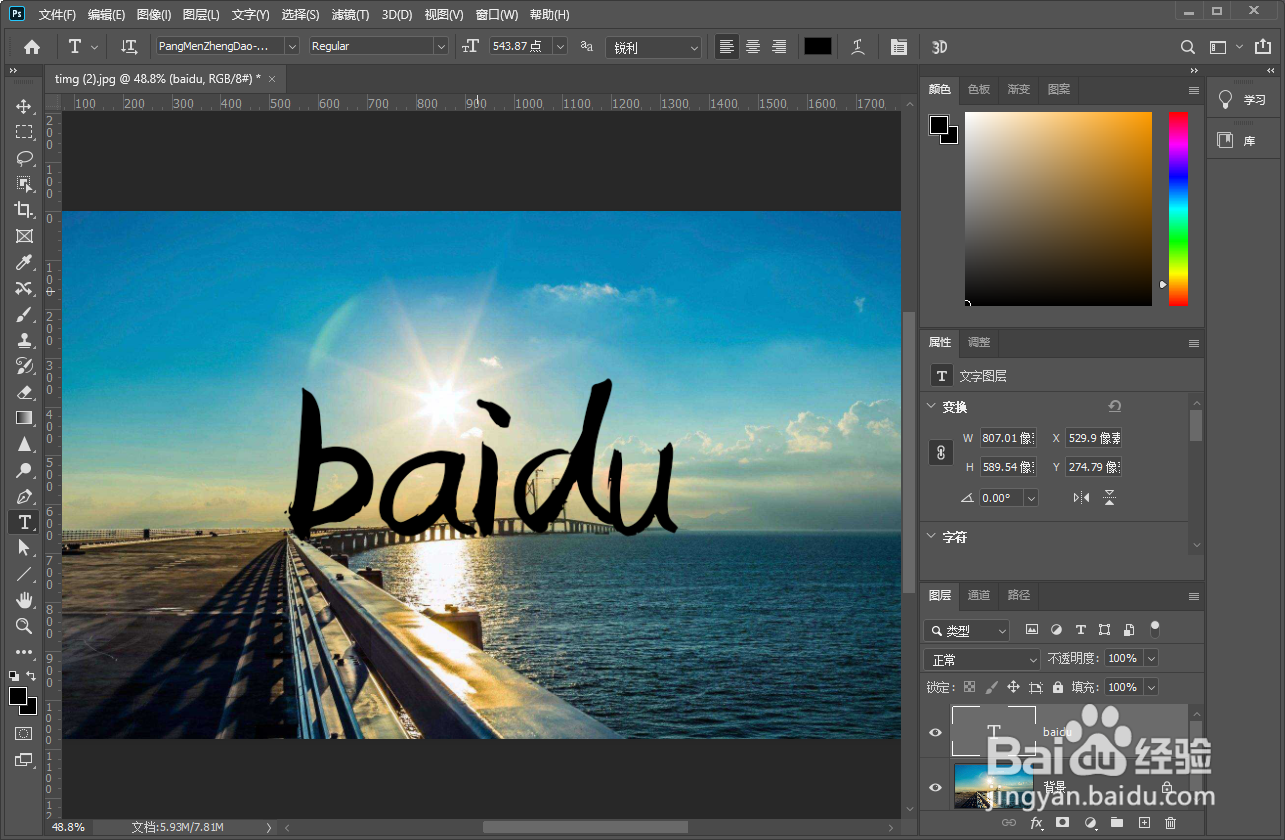Switch to the 通道 tab

[979, 595]
